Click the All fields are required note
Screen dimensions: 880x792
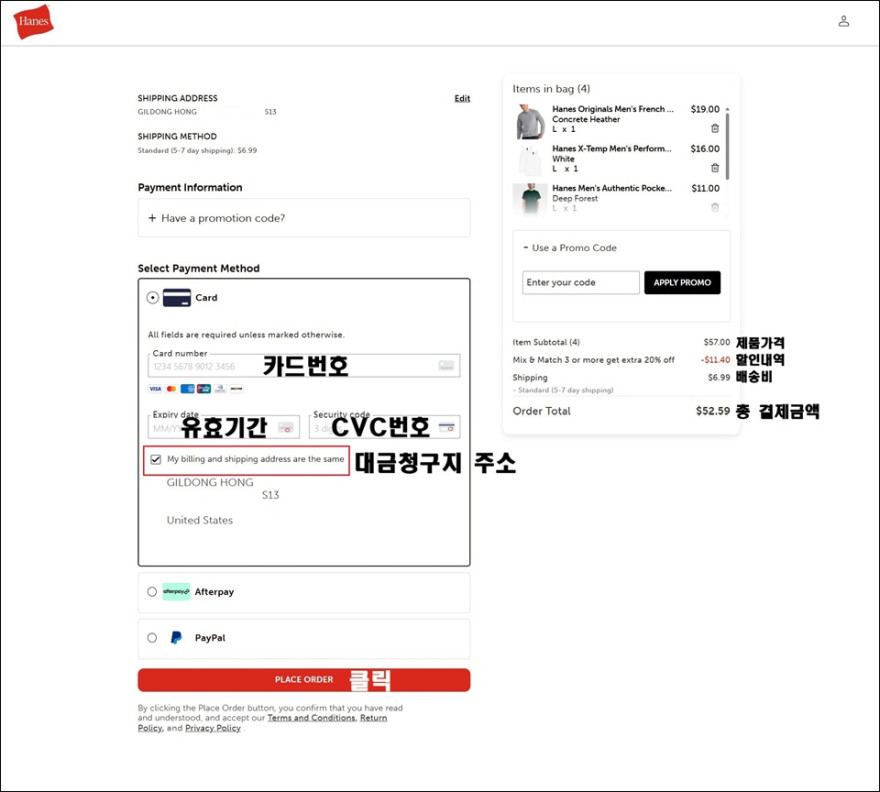pos(246,335)
